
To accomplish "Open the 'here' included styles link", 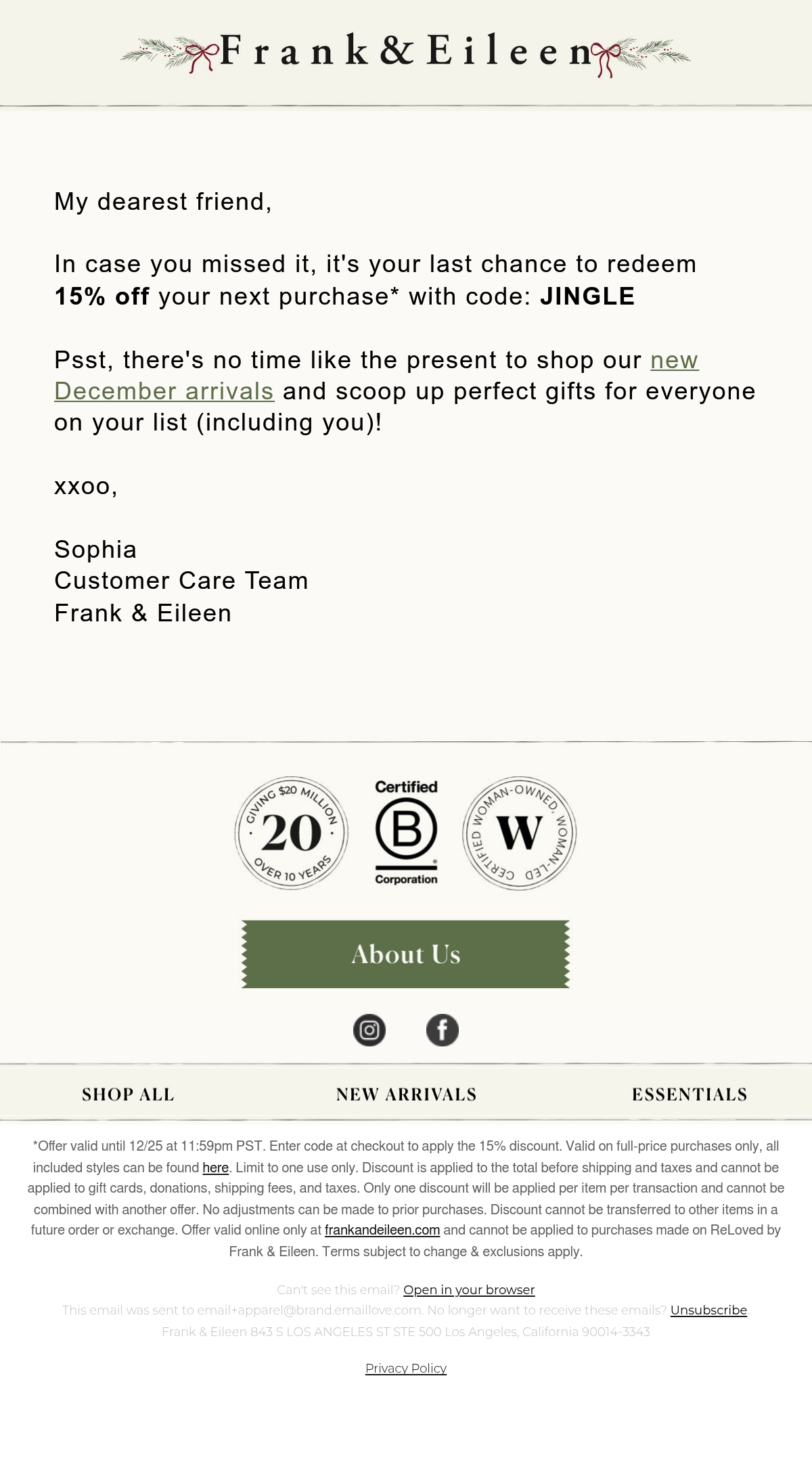I will click(x=216, y=1168).
